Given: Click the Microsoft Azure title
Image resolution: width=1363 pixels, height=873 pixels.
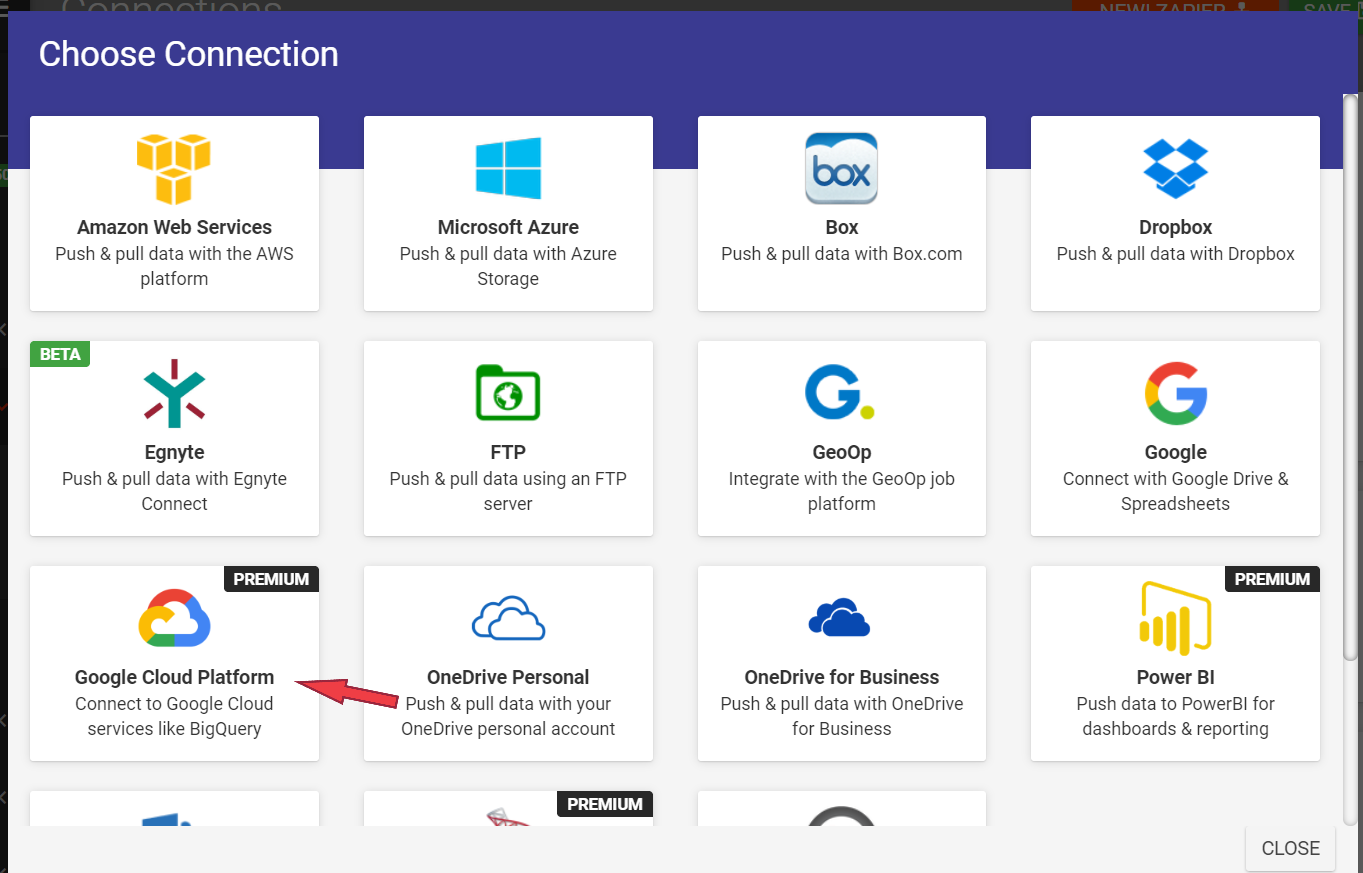Looking at the screenshot, I should [x=508, y=227].
